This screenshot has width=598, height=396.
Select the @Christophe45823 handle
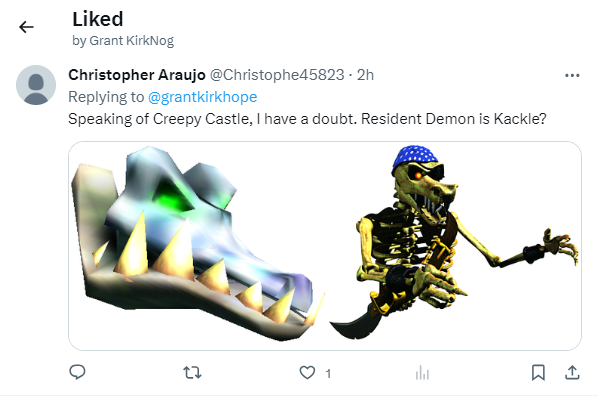point(277,75)
